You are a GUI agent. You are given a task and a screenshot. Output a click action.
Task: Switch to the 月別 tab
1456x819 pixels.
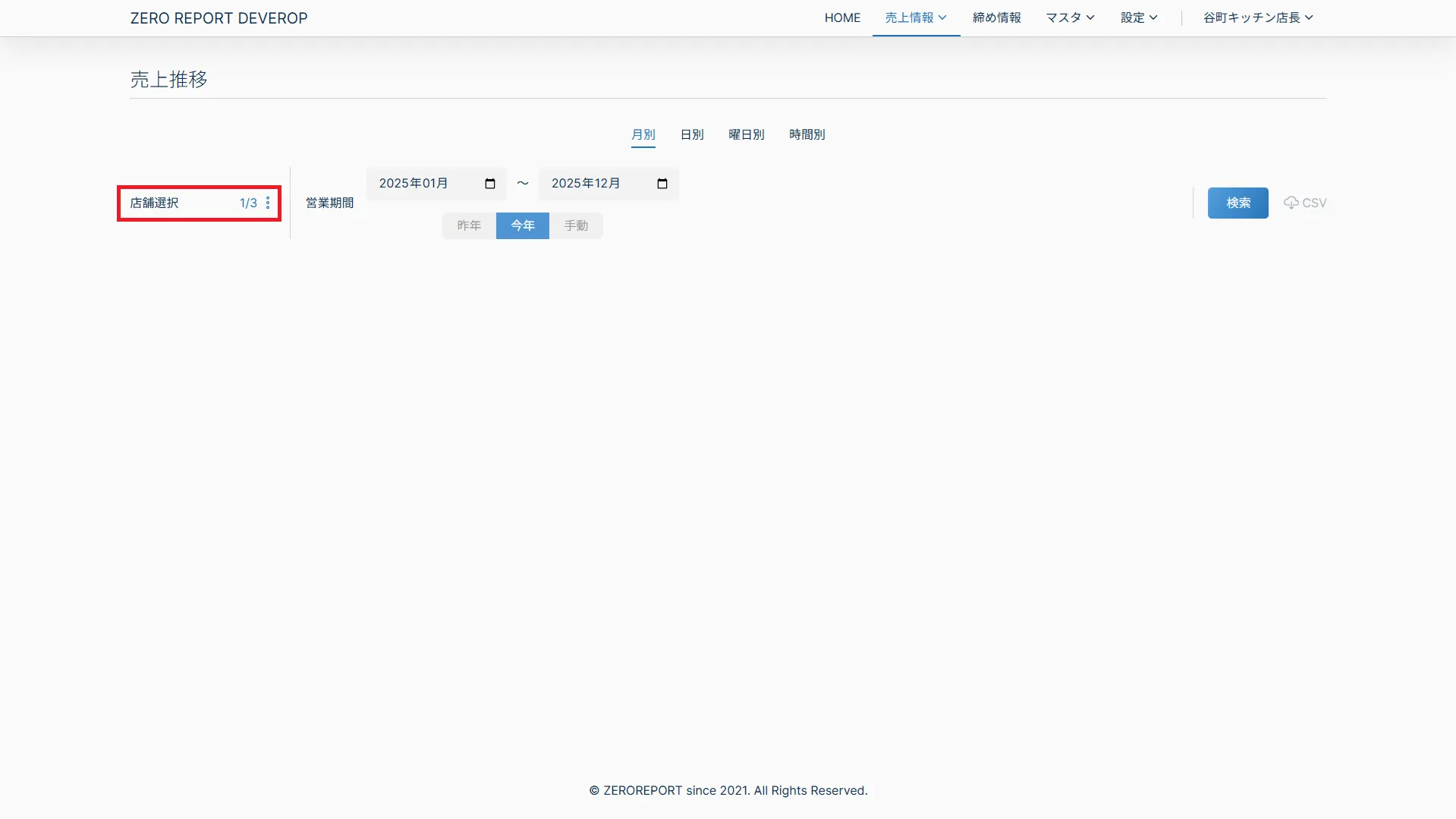643,134
